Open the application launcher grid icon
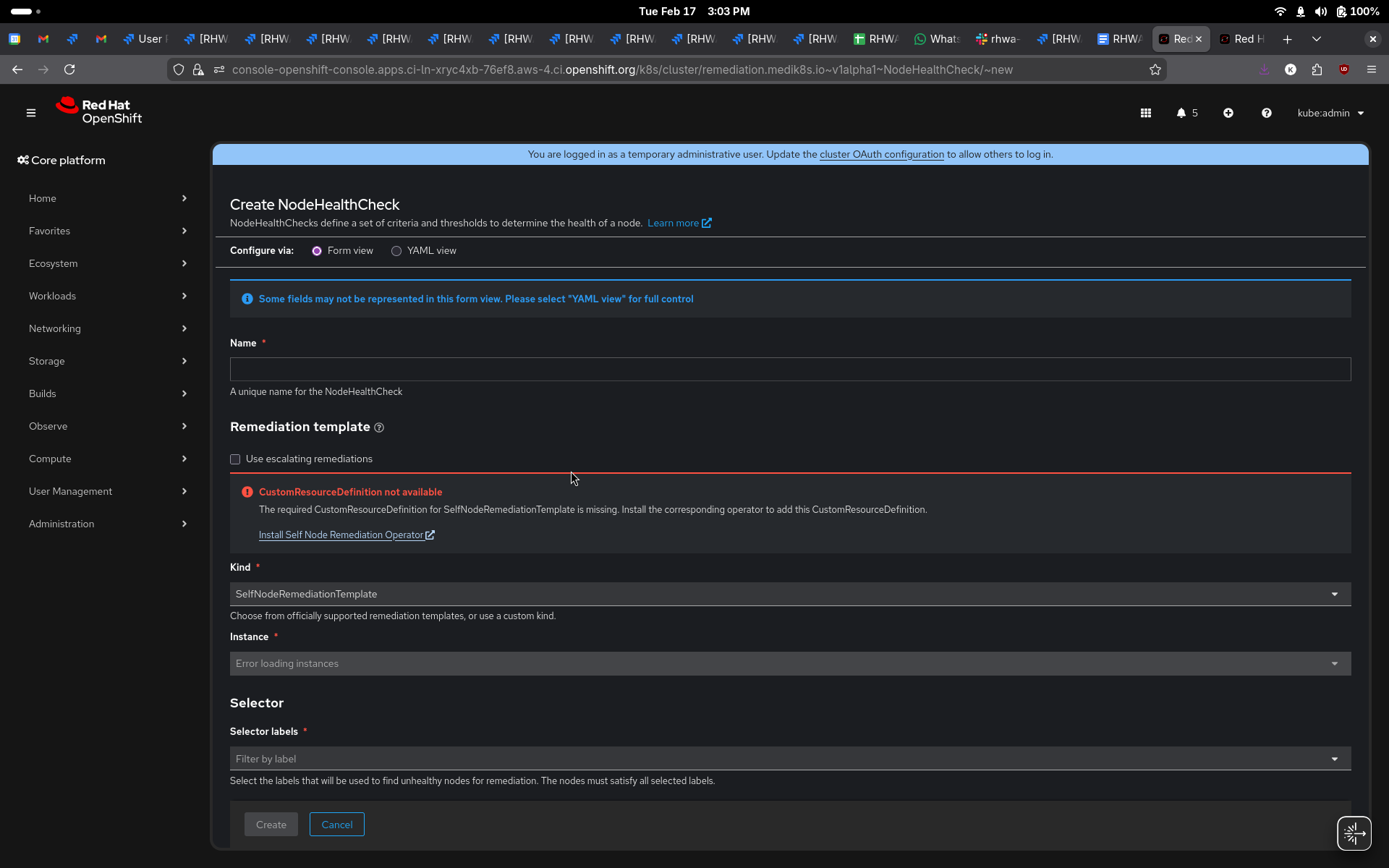This screenshot has width=1389, height=868. coord(1146,113)
